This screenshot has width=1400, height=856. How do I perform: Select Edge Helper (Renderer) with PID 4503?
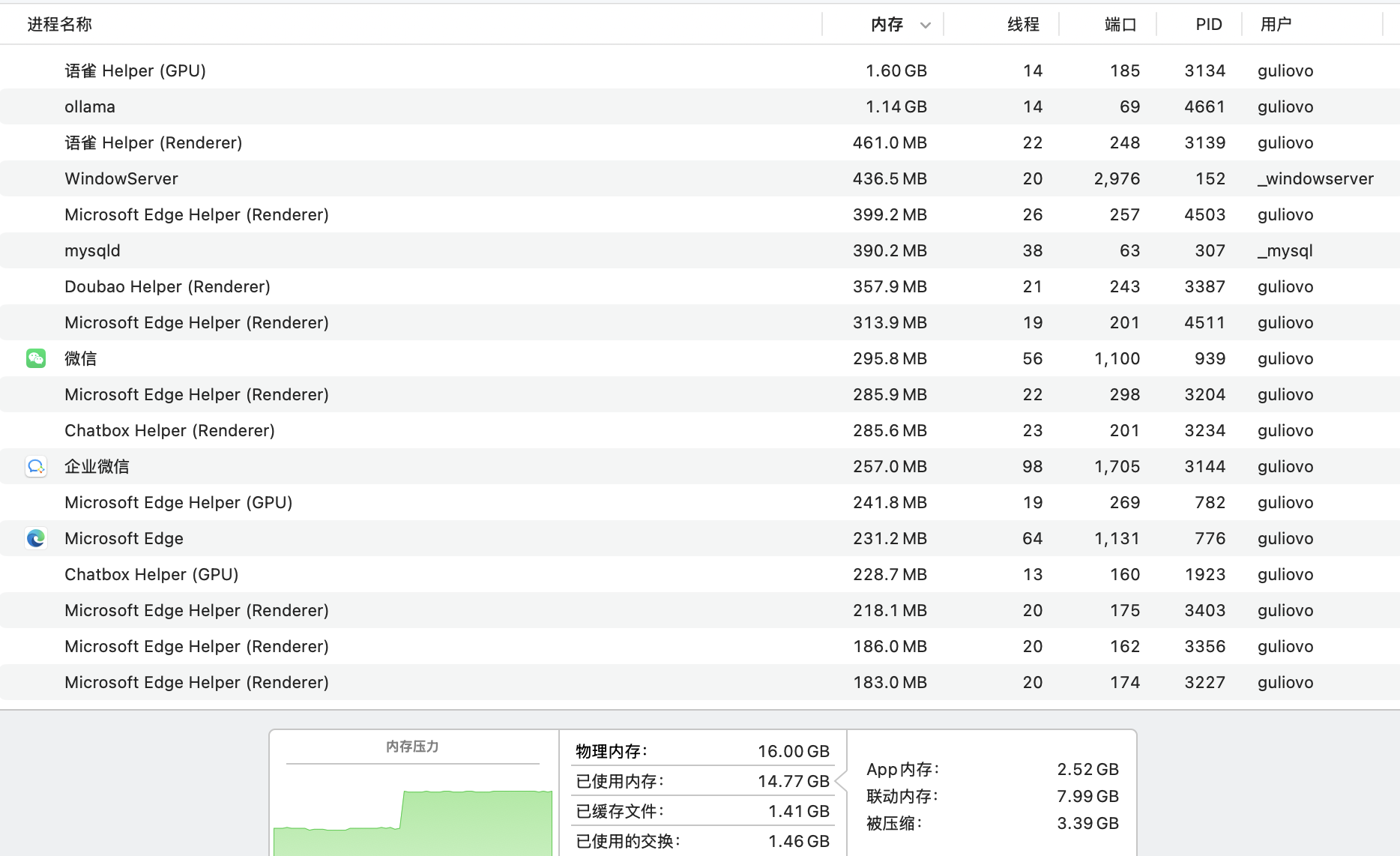(700, 214)
